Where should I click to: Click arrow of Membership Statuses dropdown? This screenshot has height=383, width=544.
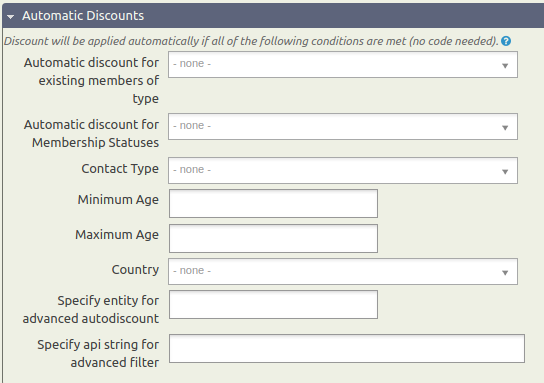tap(505, 128)
